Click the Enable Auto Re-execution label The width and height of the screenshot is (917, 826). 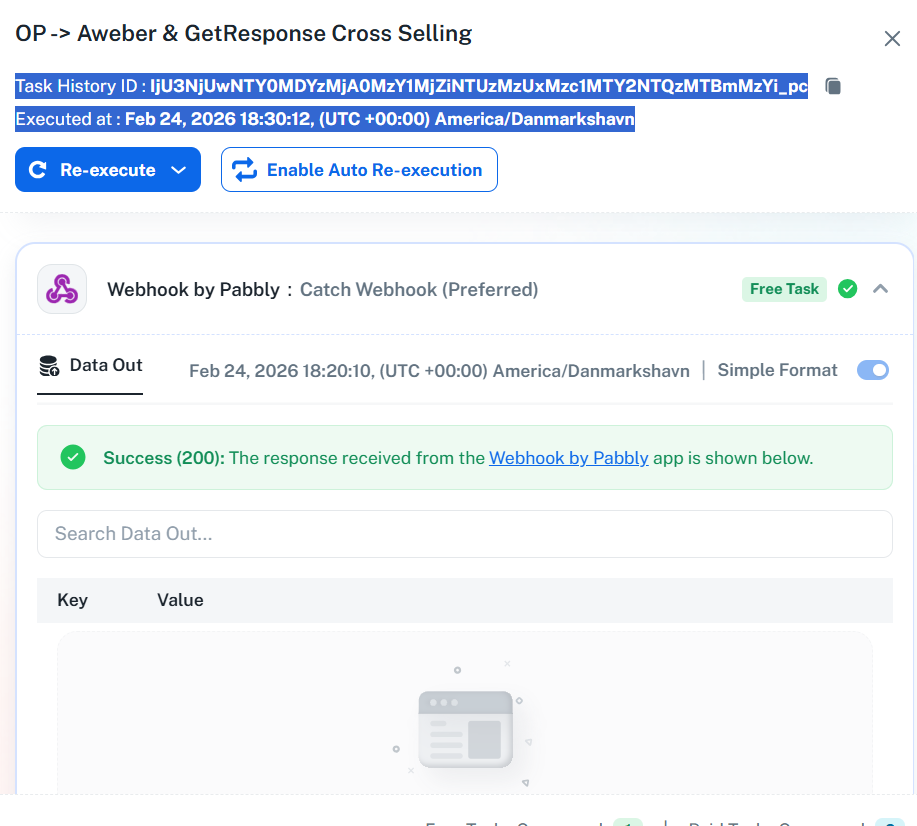[x=374, y=170]
